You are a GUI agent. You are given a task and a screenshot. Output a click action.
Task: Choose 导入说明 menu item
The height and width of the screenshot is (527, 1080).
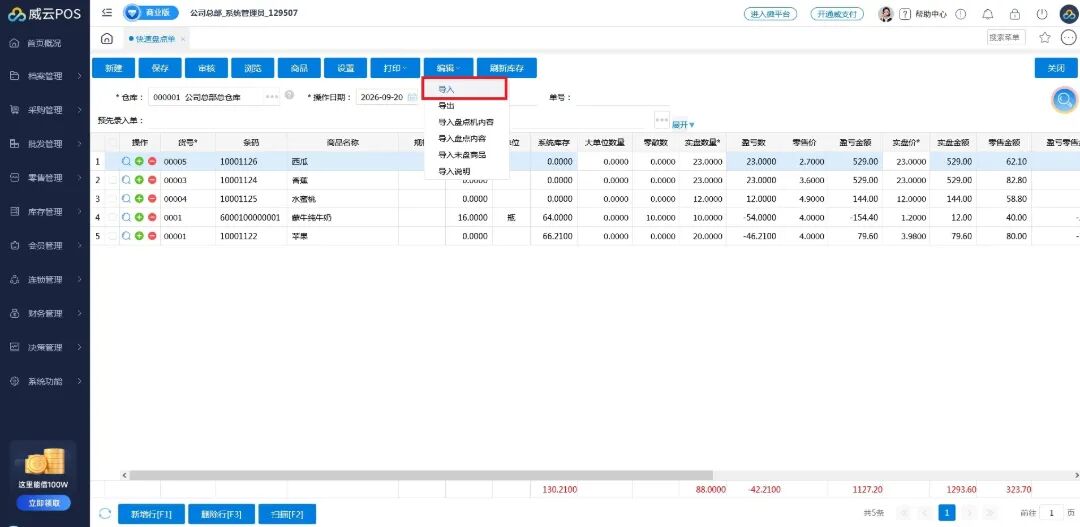pyautogui.click(x=467, y=171)
